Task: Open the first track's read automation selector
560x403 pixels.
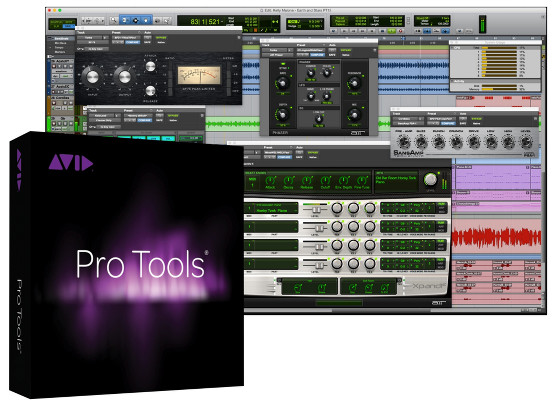Action: click(66, 76)
